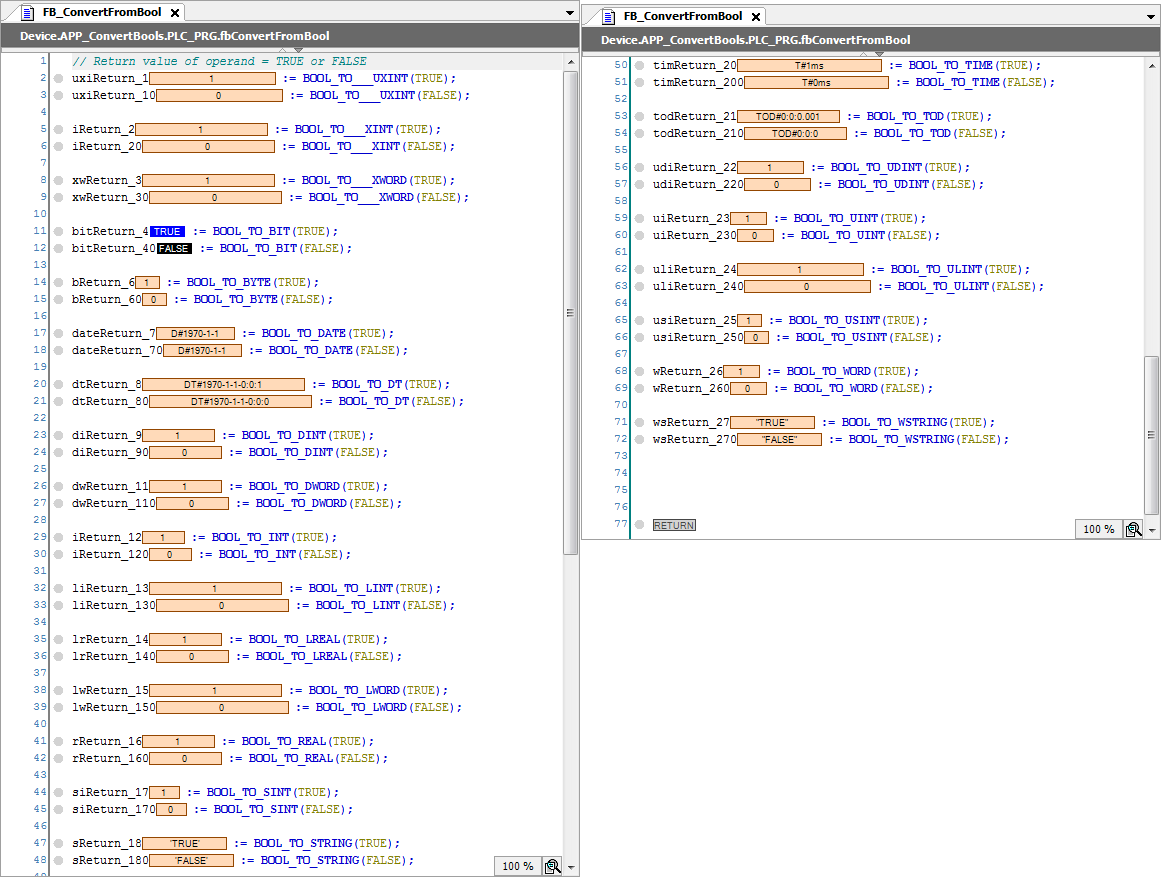Image resolution: width=1162 pixels, height=877 pixels.
Task: Switch to the left FB_ConvertFromBool tab
Action: pos(101,13)
